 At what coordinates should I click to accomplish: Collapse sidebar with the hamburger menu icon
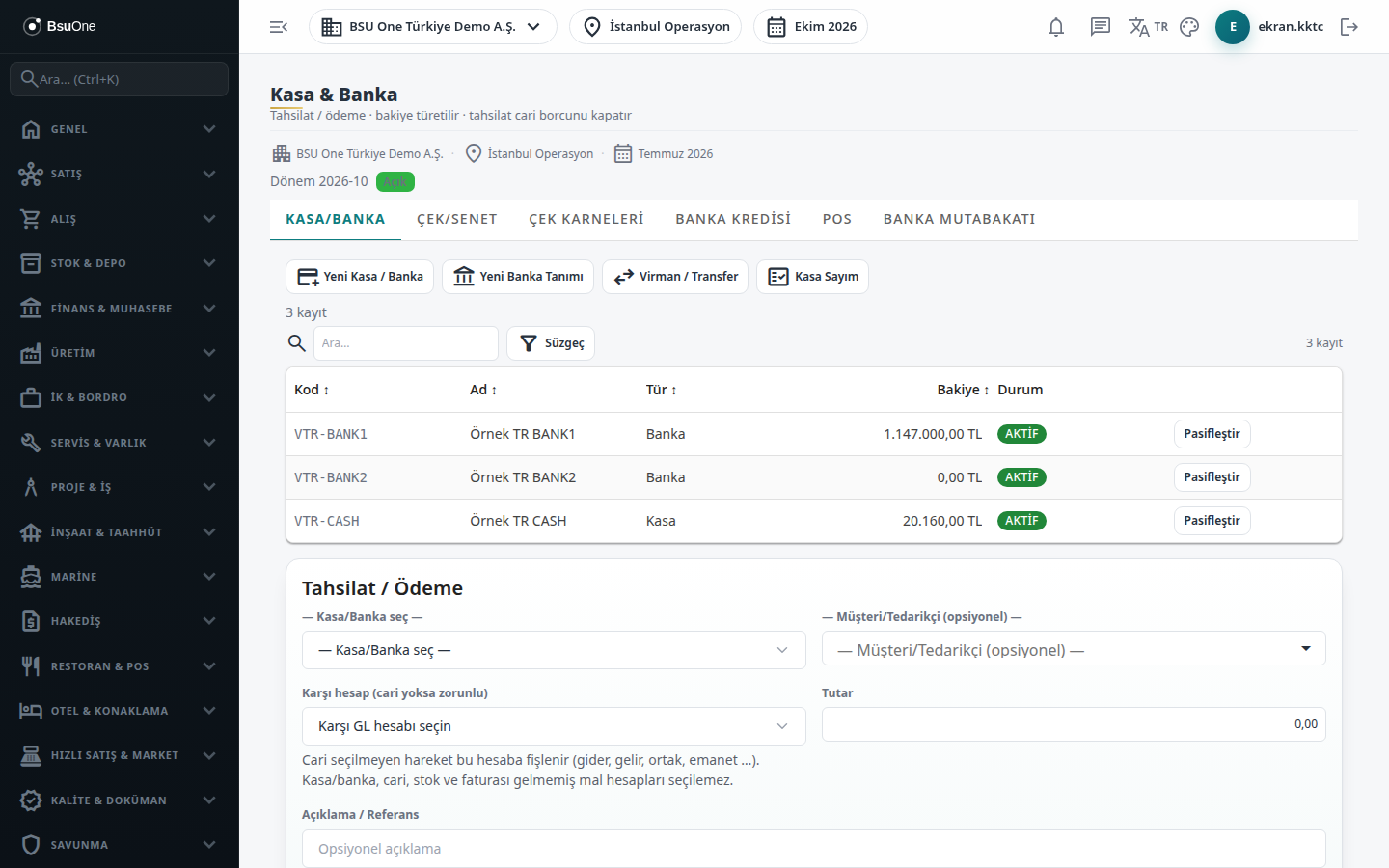click(x=279, y=27)
